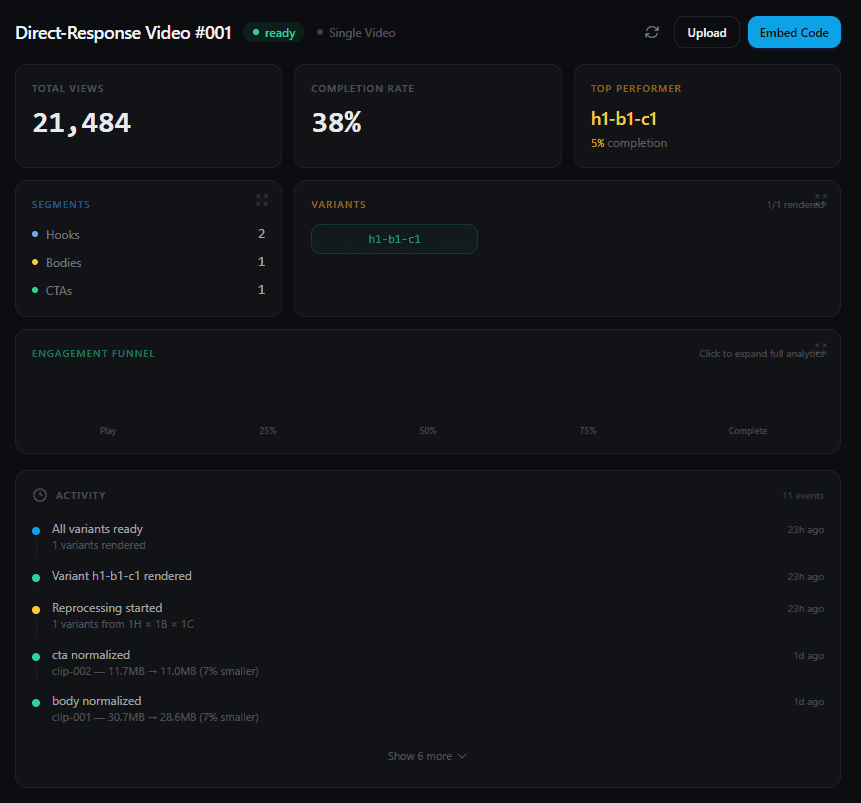Click the expand icon on the Segments panel
The image size is (861, 803).
(x=262, y=200)
